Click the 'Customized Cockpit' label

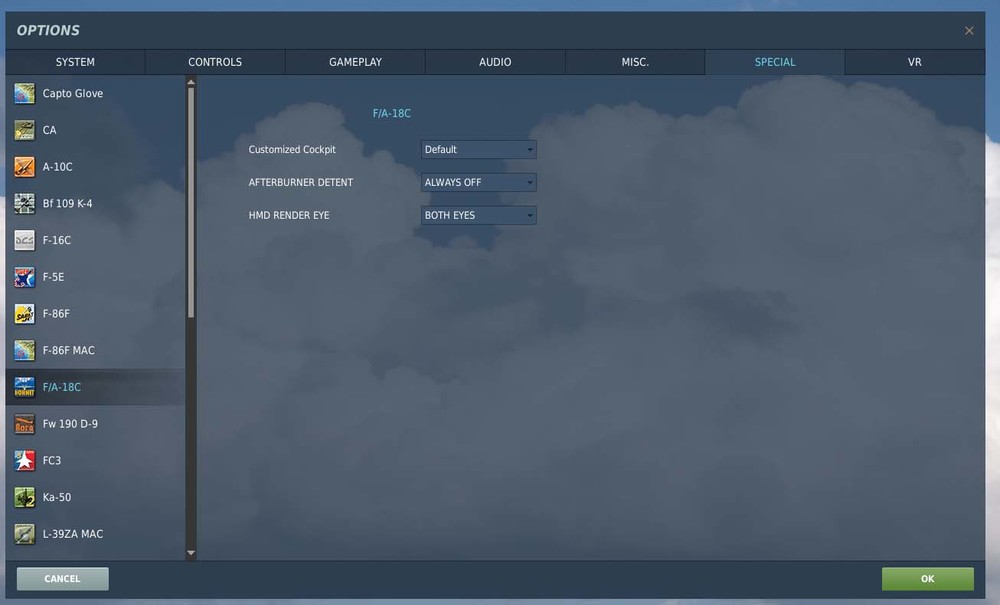pyautogui.click(x=292, y=149)
